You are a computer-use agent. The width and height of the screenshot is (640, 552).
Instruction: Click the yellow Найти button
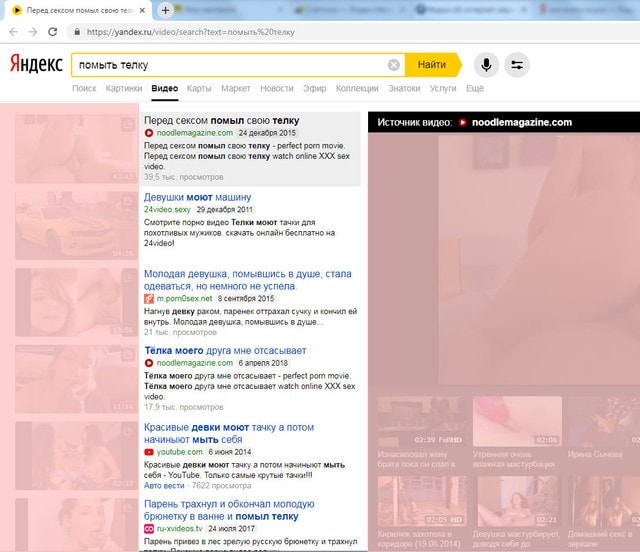433,65
